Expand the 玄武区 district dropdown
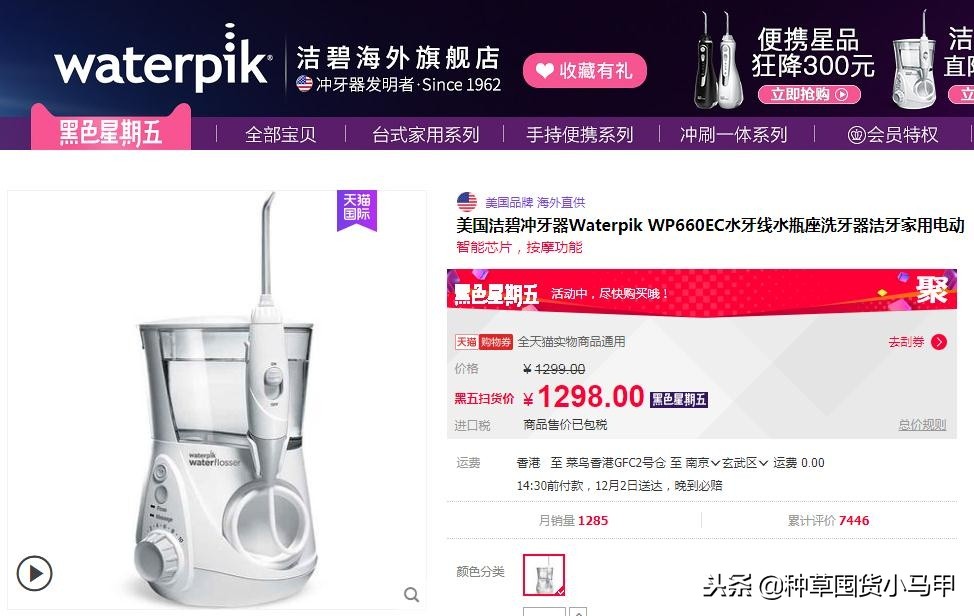 point(745,463)
